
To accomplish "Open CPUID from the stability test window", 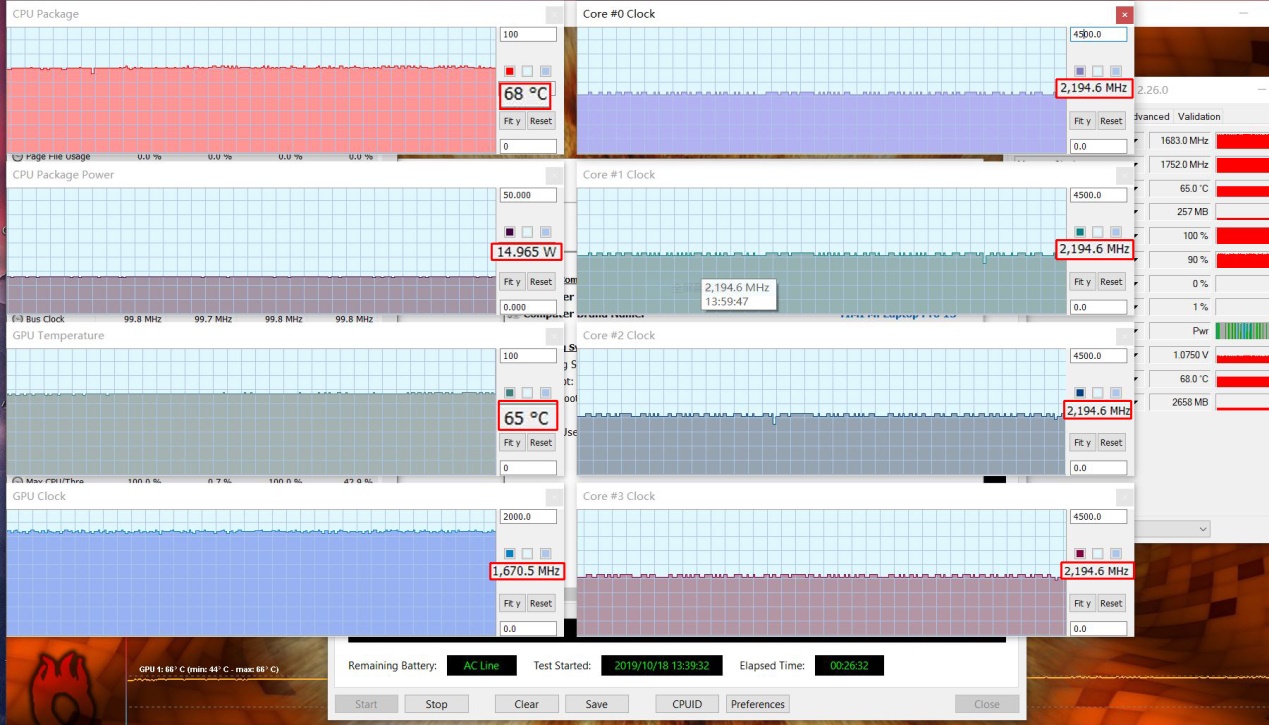I will click(x=687, y=704).
